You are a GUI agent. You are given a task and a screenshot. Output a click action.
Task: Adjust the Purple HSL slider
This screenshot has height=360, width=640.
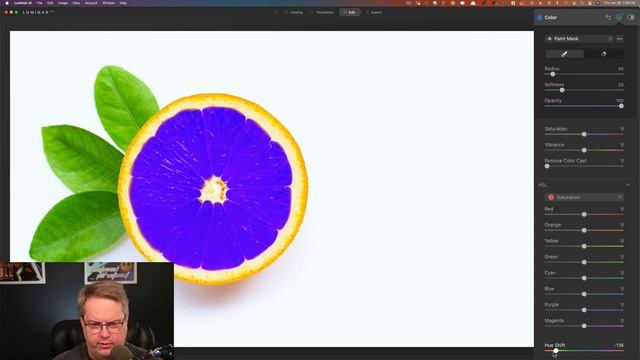(x=584, y=310)
